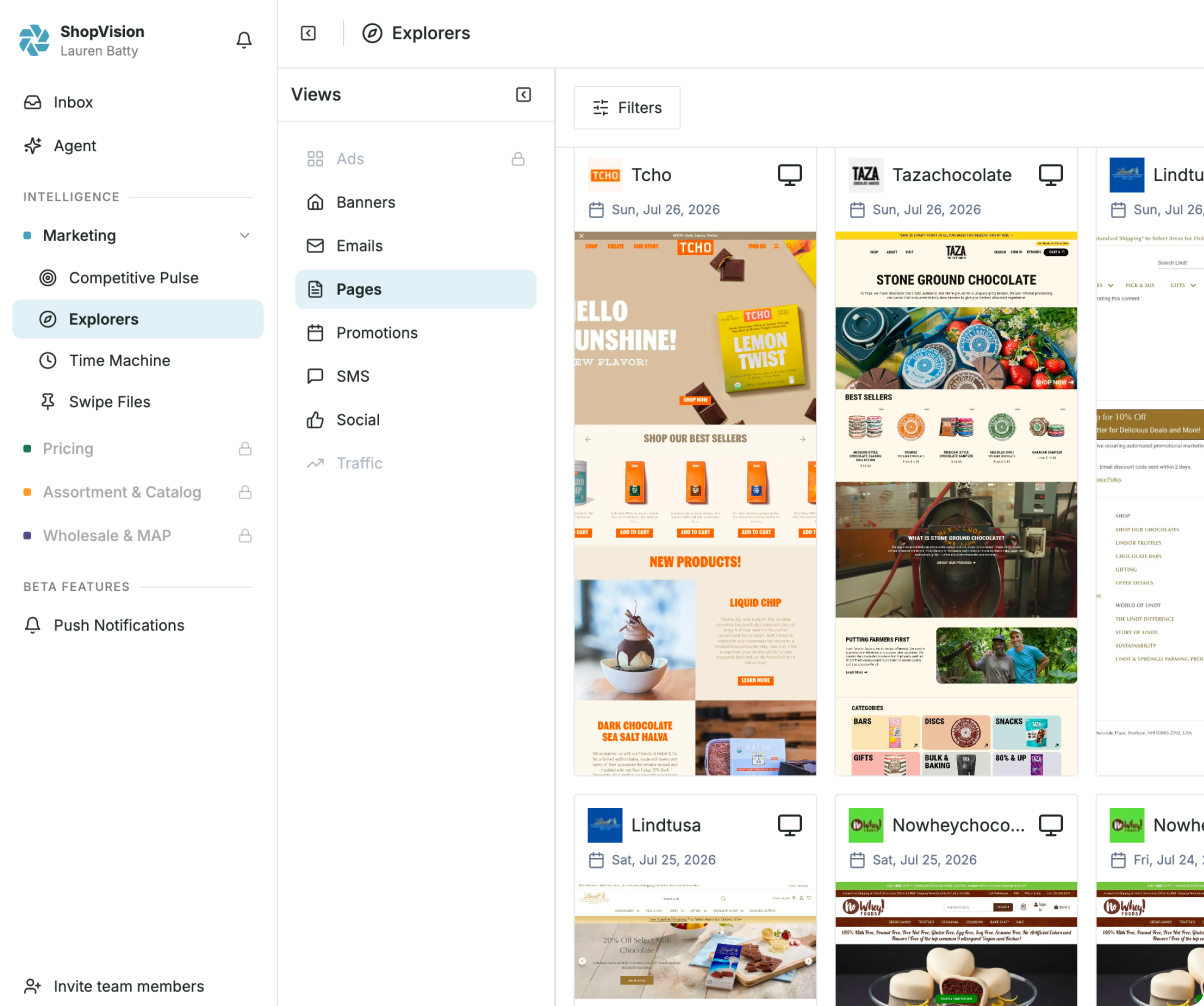This screenshot has height=1006, width=1204.
Task: Click desktop monitor icon on Nowheychoco Jul 25 card
Action: tap(1050, 825)
